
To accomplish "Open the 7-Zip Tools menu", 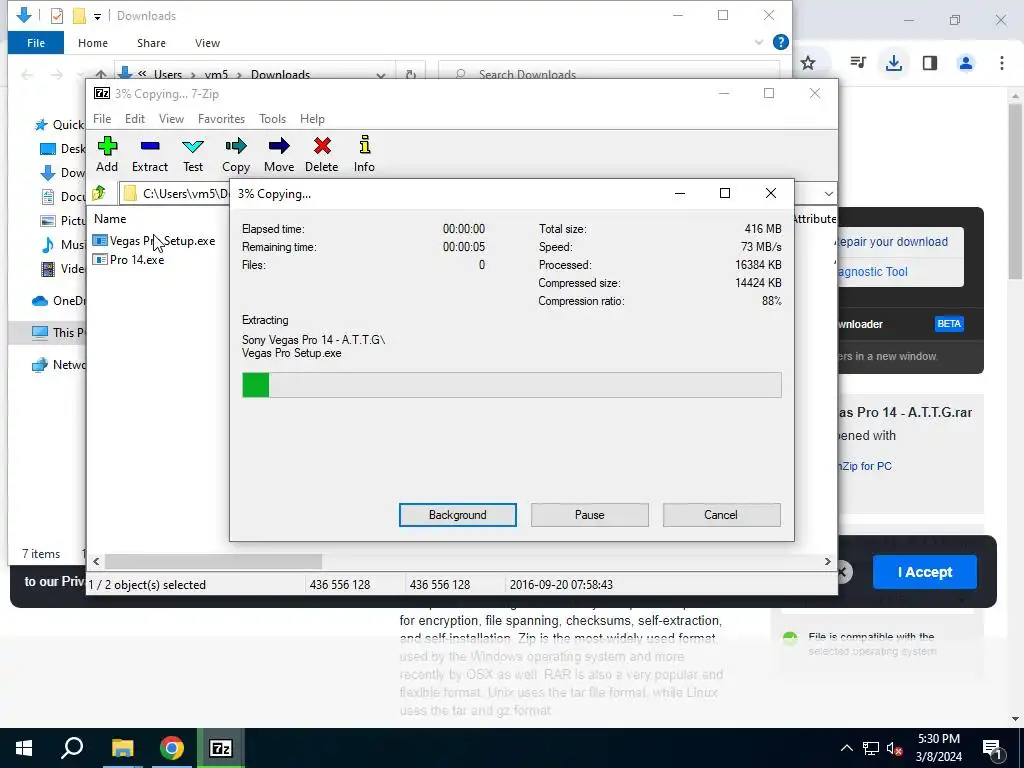I will tap(272, 119).
